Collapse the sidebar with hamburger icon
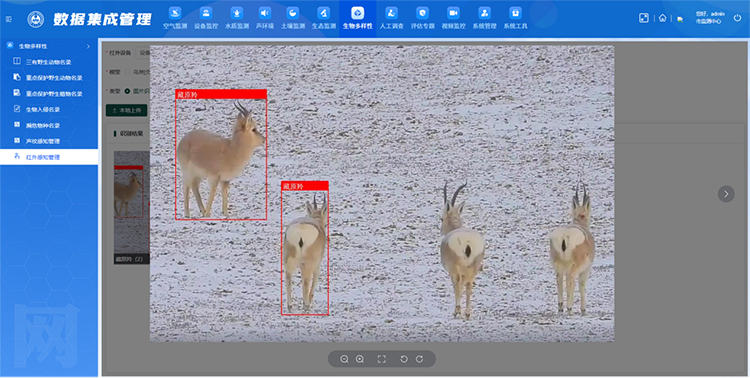The width and height of the screenshot is (750, 378). click(x=9, y=19)
